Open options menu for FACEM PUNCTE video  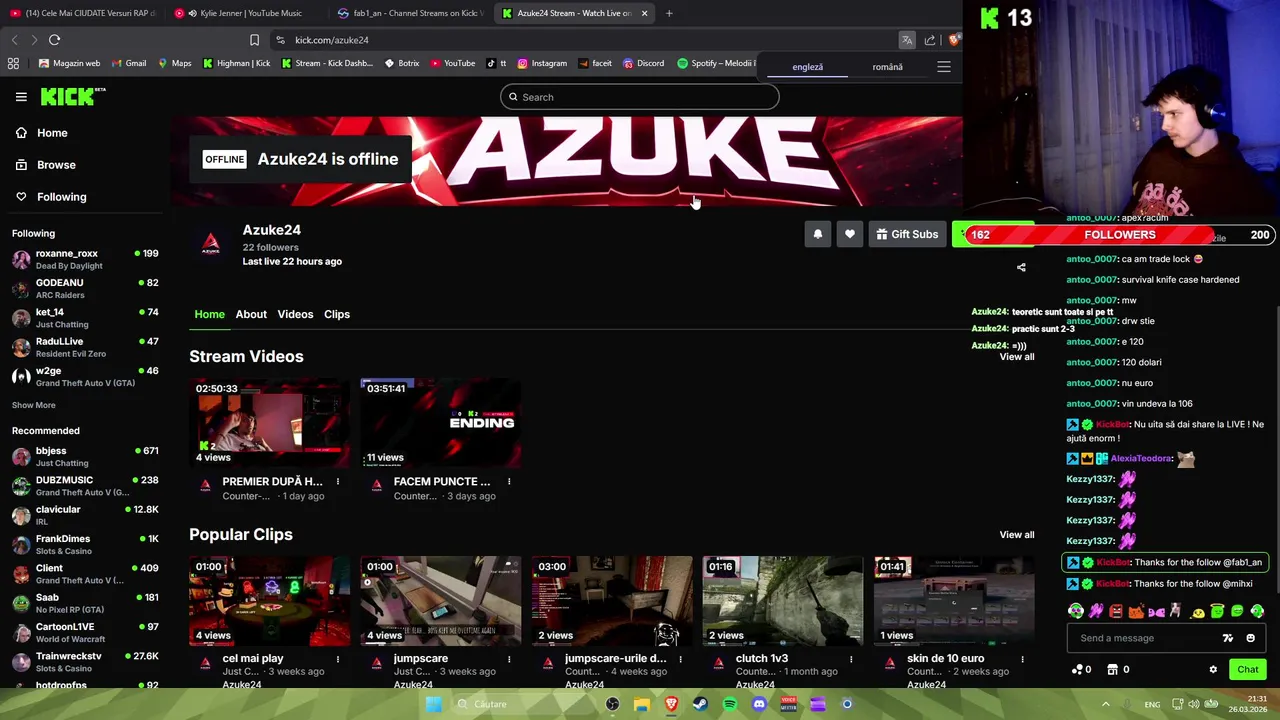tap(508, 482)
